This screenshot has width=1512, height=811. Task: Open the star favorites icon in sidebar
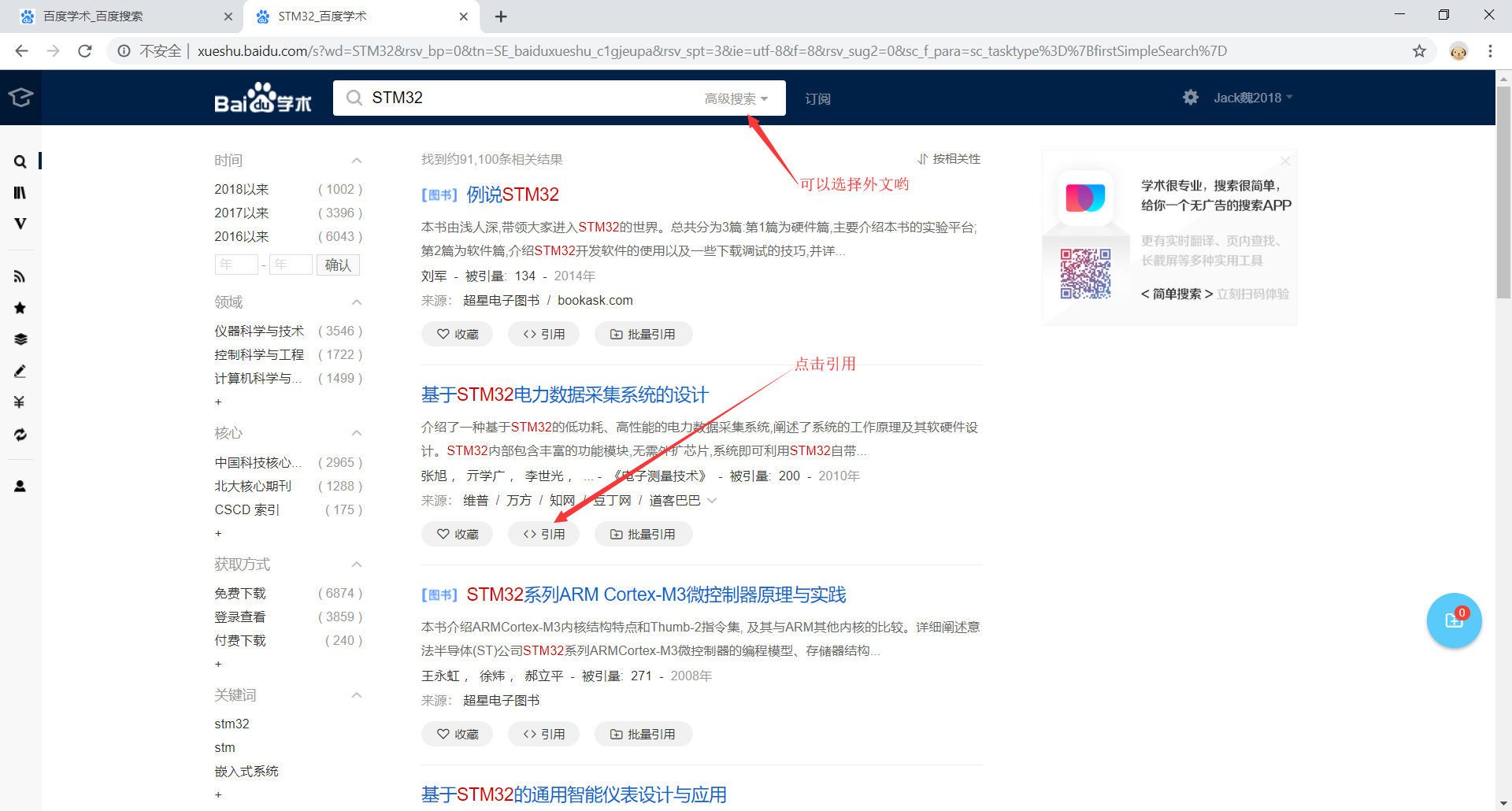pos(20,308)
